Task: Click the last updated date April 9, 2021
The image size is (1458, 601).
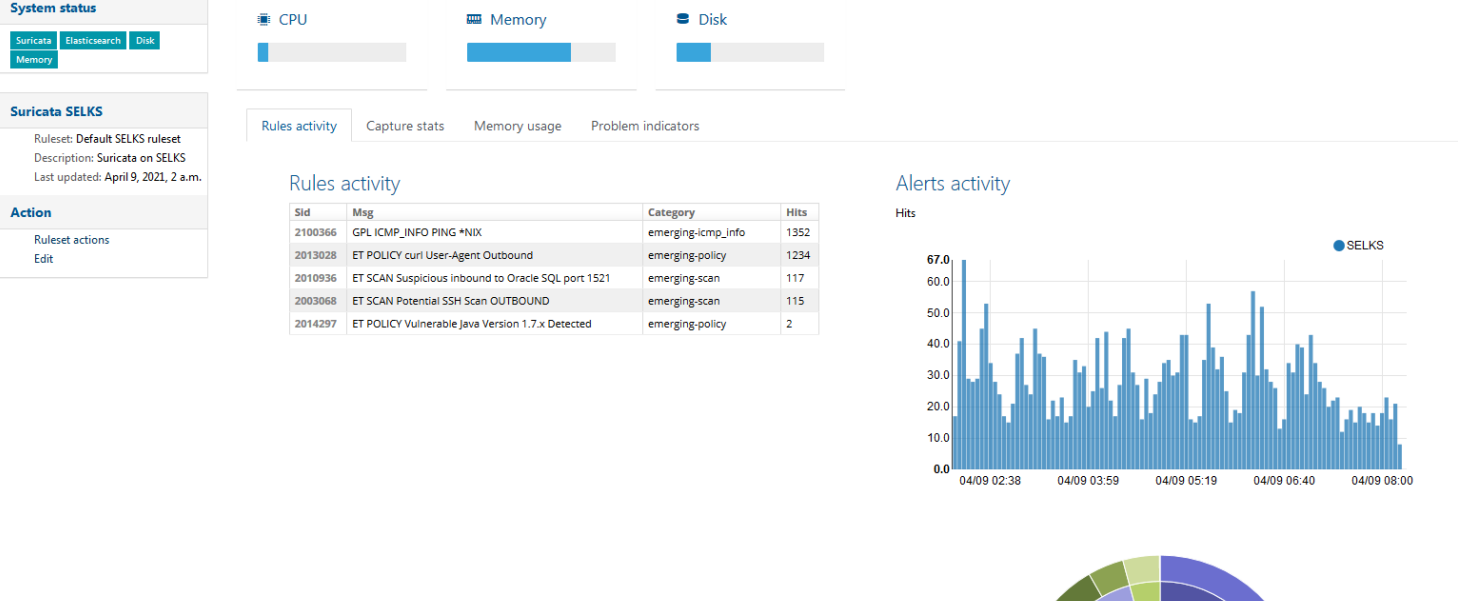Action: (154, 177)
